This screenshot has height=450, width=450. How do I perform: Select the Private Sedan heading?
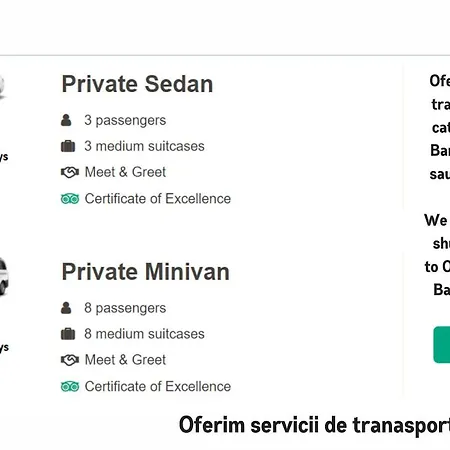coord(137,84)
